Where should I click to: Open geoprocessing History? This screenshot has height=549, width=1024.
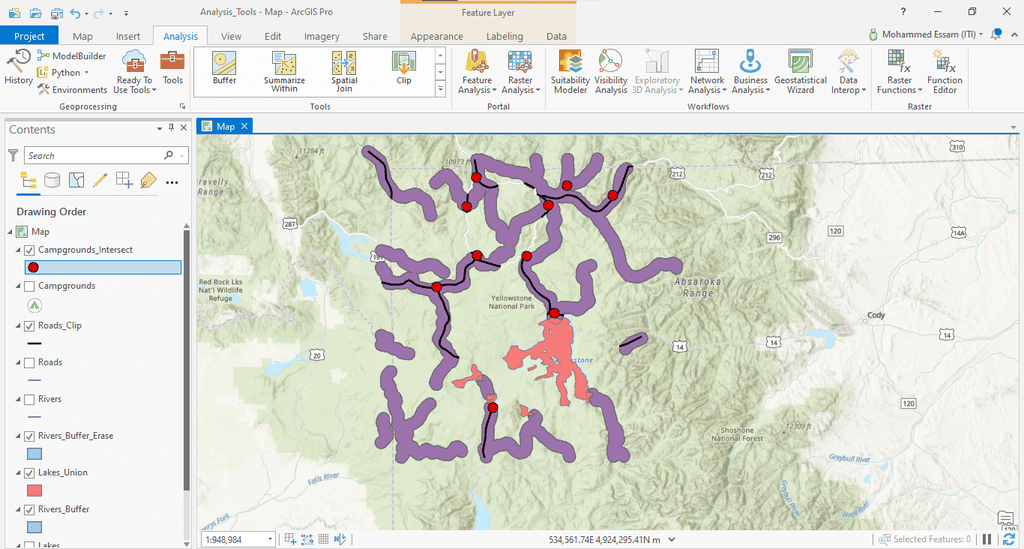point(18,68)
